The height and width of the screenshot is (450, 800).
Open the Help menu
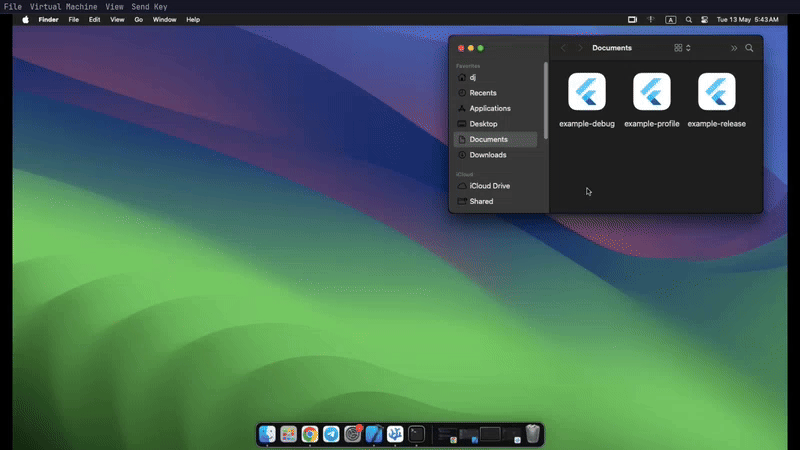tap(193, 19)
